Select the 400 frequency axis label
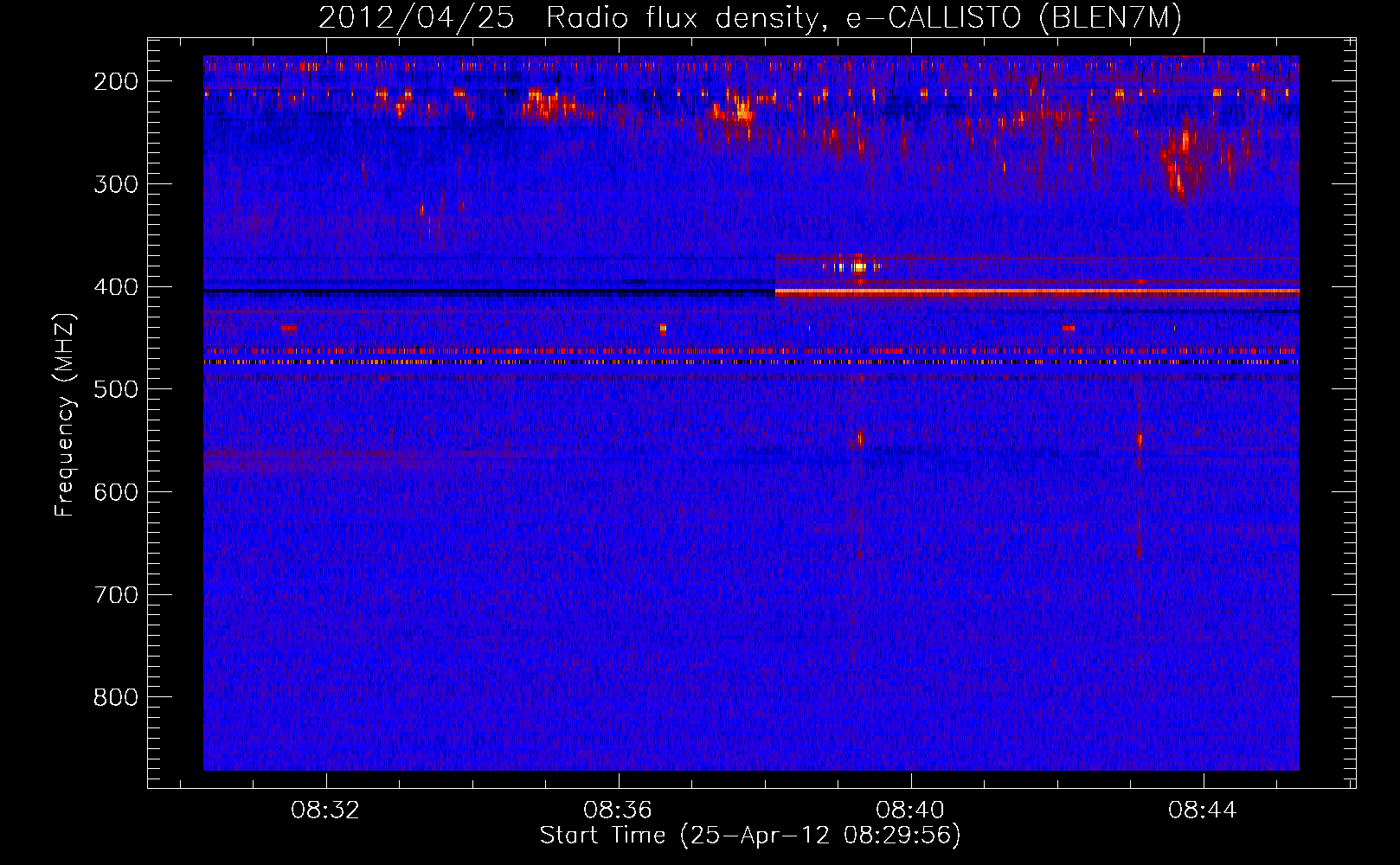 point(116,287)
